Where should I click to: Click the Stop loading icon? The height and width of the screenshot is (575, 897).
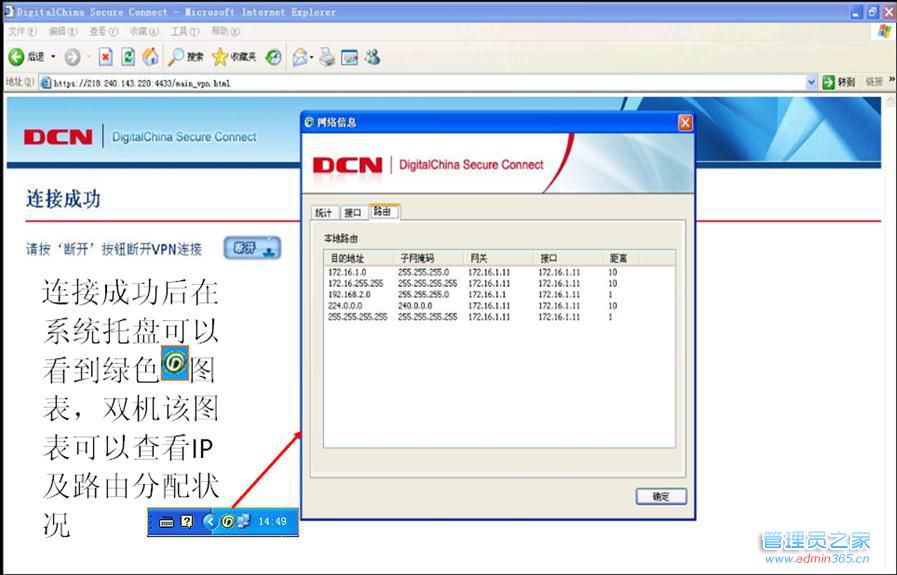point(105,57)
